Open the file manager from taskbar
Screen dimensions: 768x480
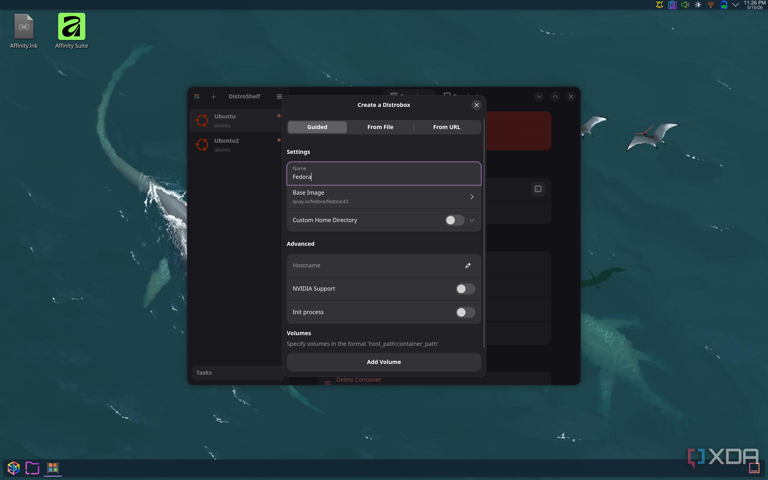[32, 468]
